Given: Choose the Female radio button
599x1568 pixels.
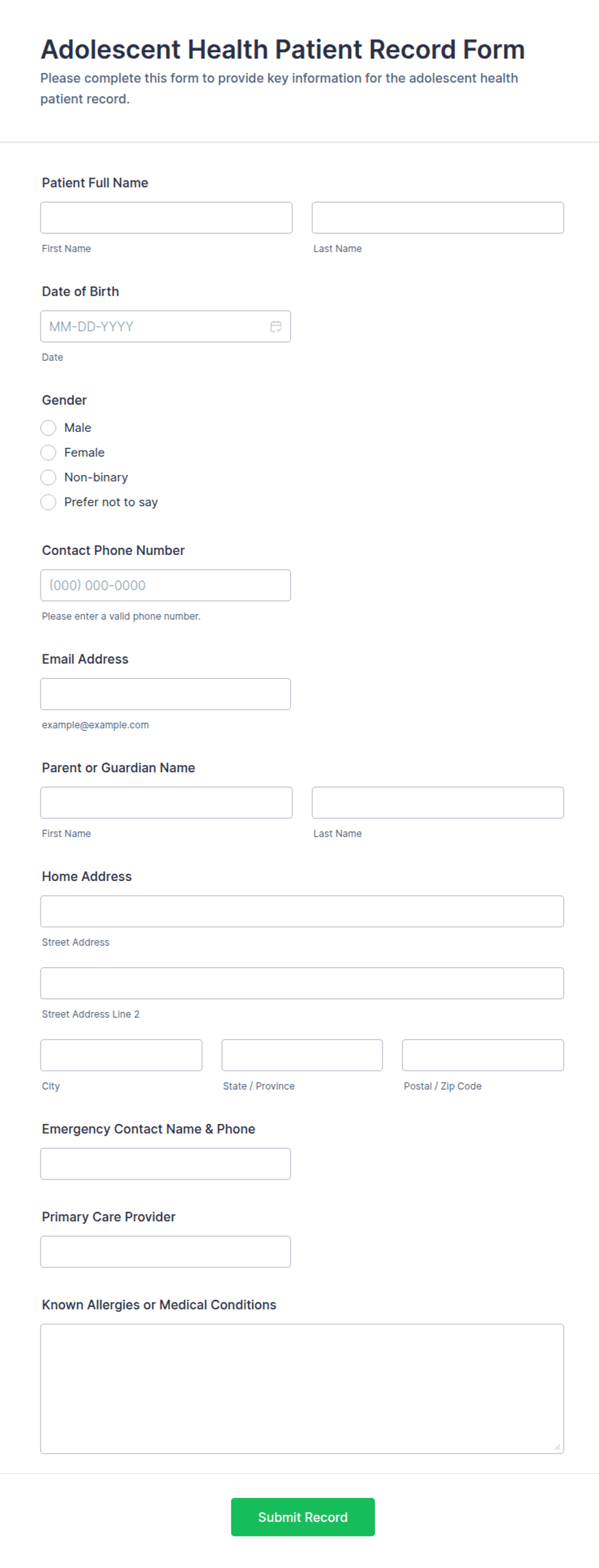Looking at the screenshot, I should click(x=48, y=452).
